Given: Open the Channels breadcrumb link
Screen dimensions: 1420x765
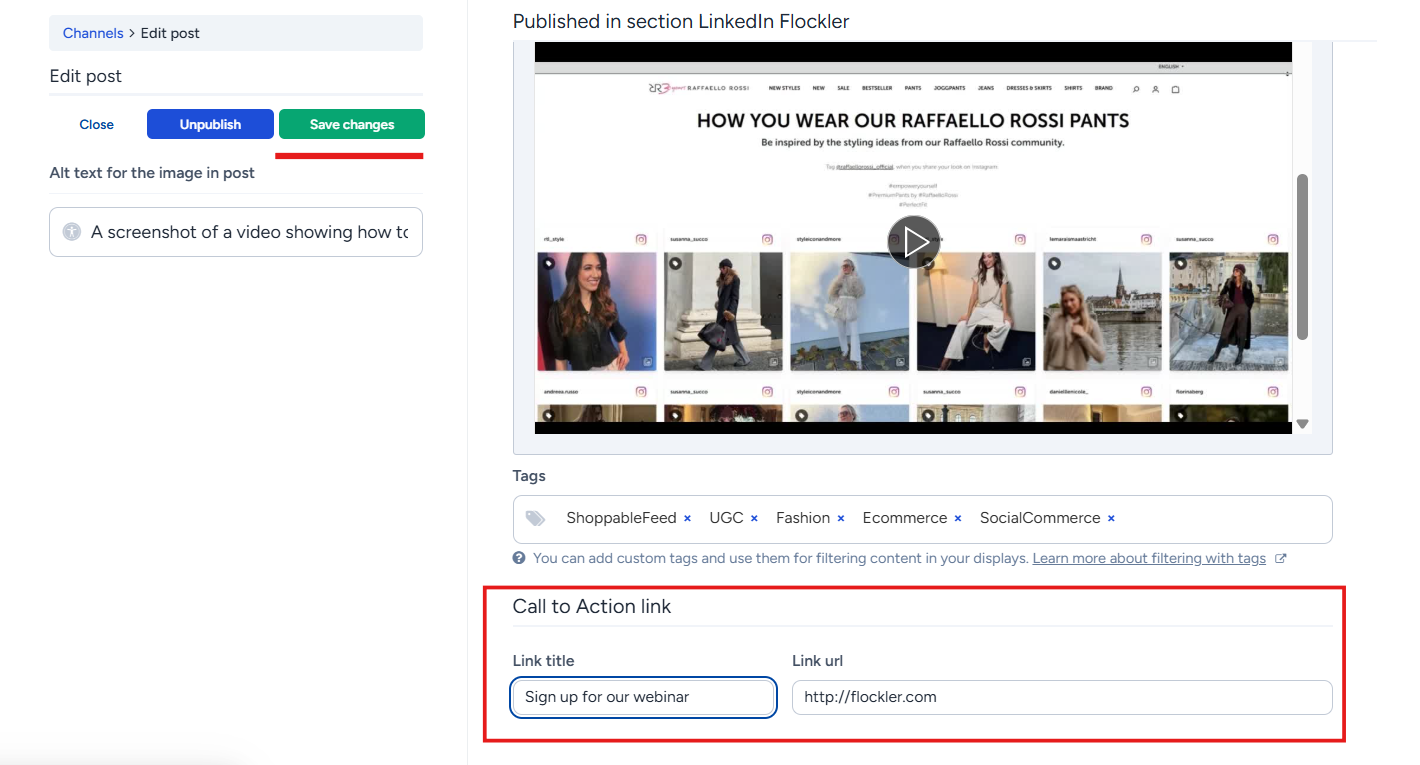Looking at the screenshot, I should 93,33.
